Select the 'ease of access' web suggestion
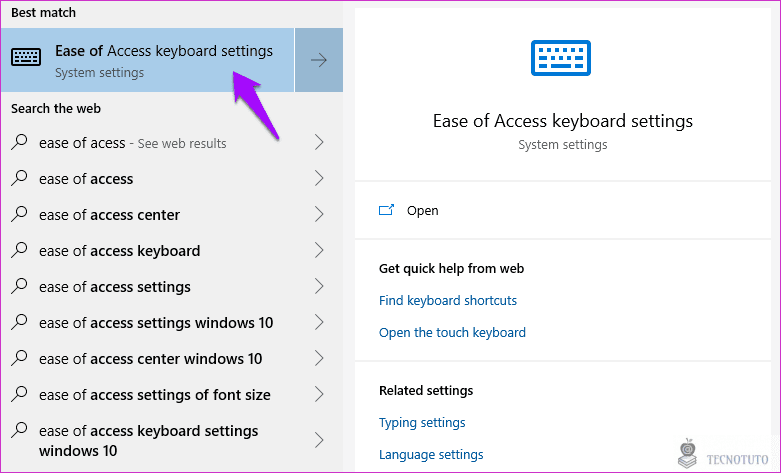This screenshot has height=473, width=781. [x=172, y=179]
